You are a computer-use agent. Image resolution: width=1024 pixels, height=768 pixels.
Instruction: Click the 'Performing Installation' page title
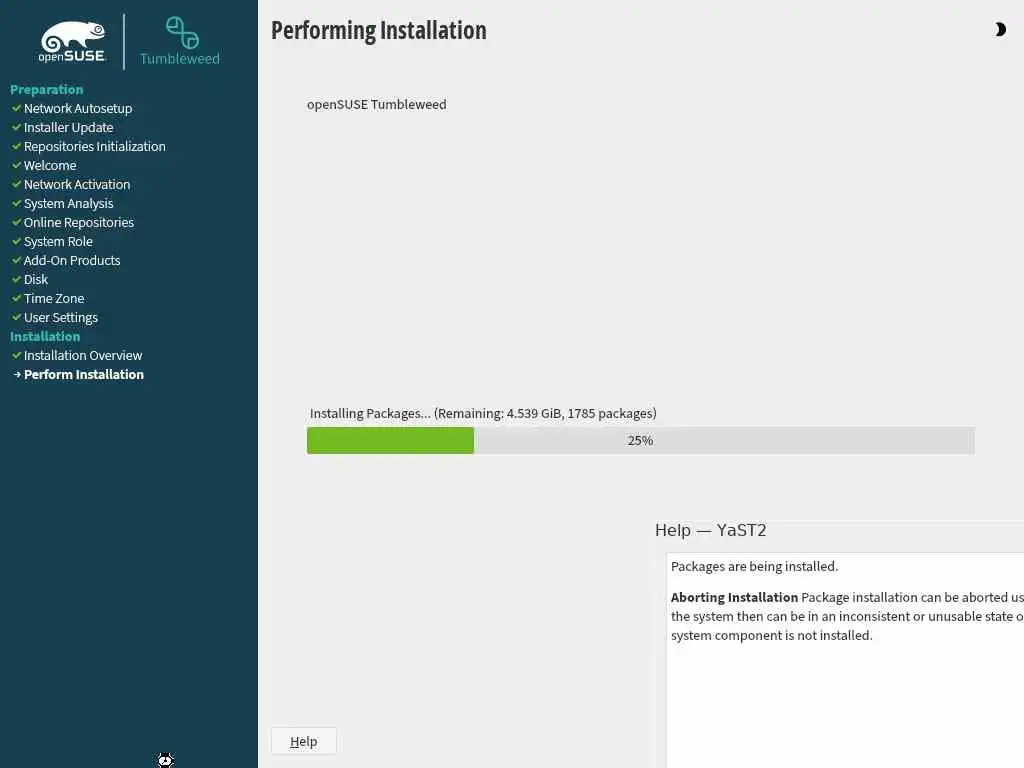(x=379, y=30)
